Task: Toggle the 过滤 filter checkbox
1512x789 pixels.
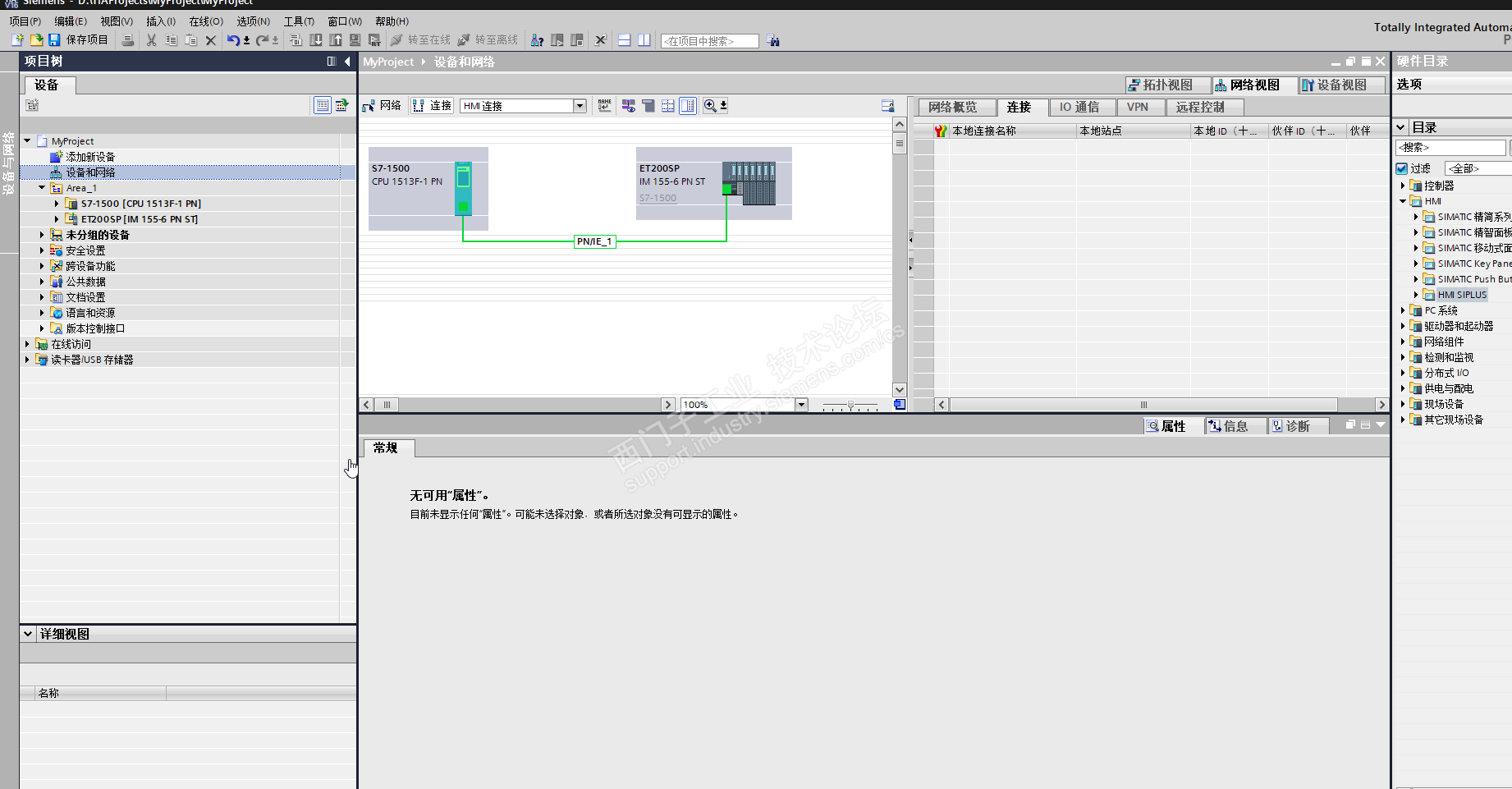Action: pos(1402,168)
